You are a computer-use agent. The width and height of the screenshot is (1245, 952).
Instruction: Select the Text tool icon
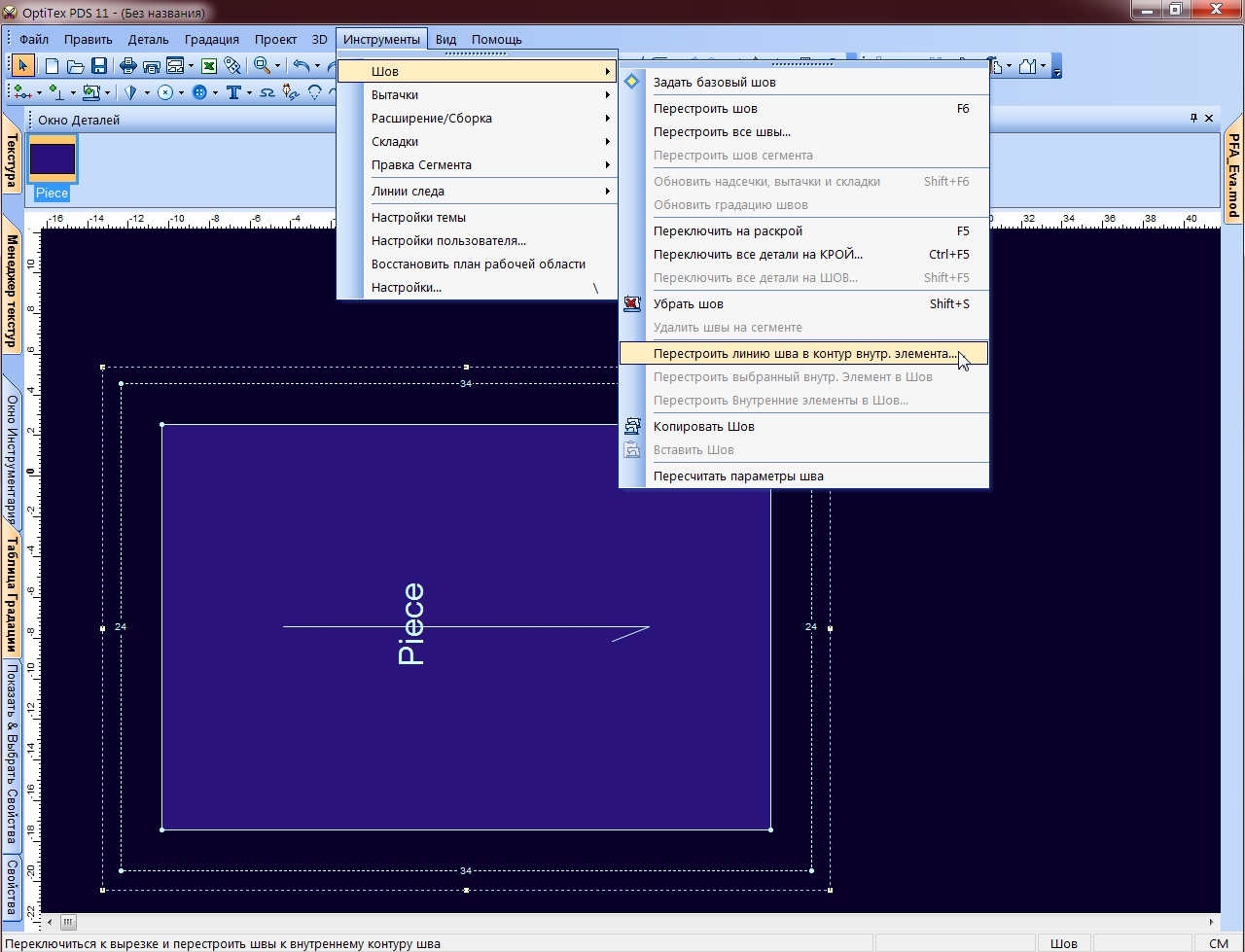coord(233,92)
